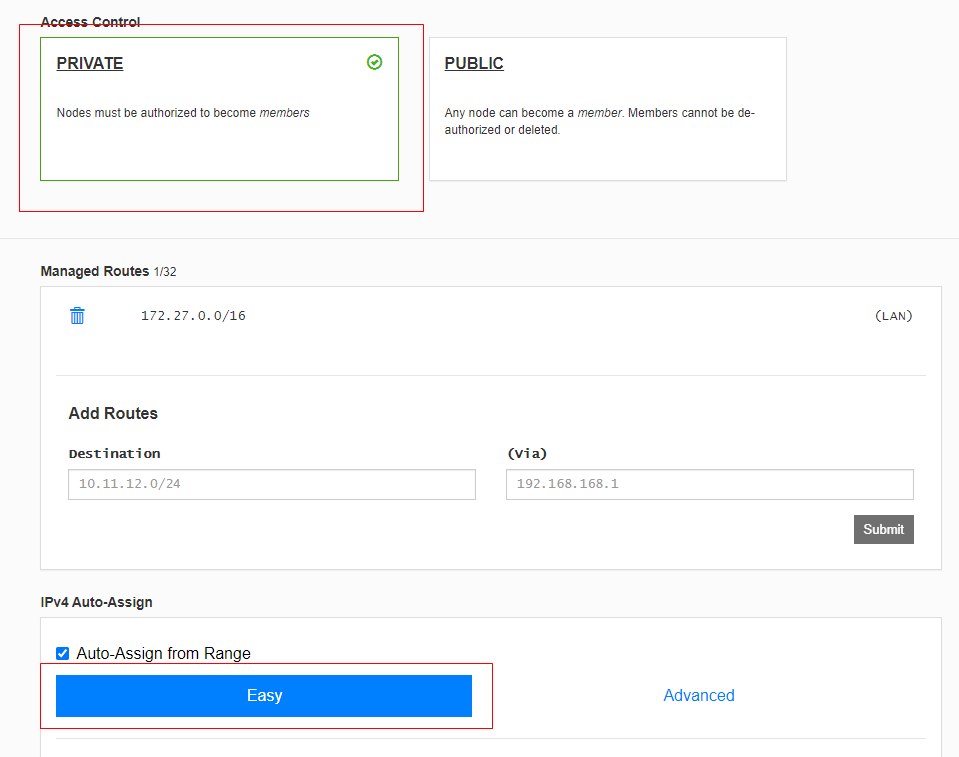Switch to Easy auto-assign mode
The width and height of the screenshot is (959, 757).
(264, 696)
